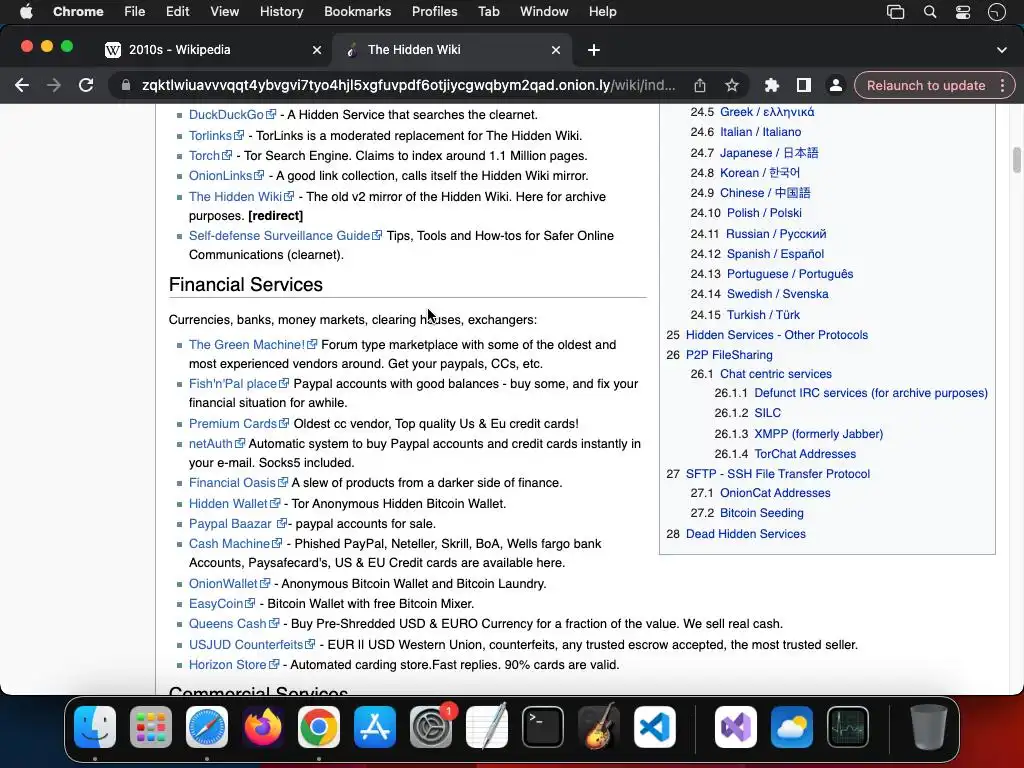Open the Torlinks link
The image size is (1024, 768).
pos(210,136)
